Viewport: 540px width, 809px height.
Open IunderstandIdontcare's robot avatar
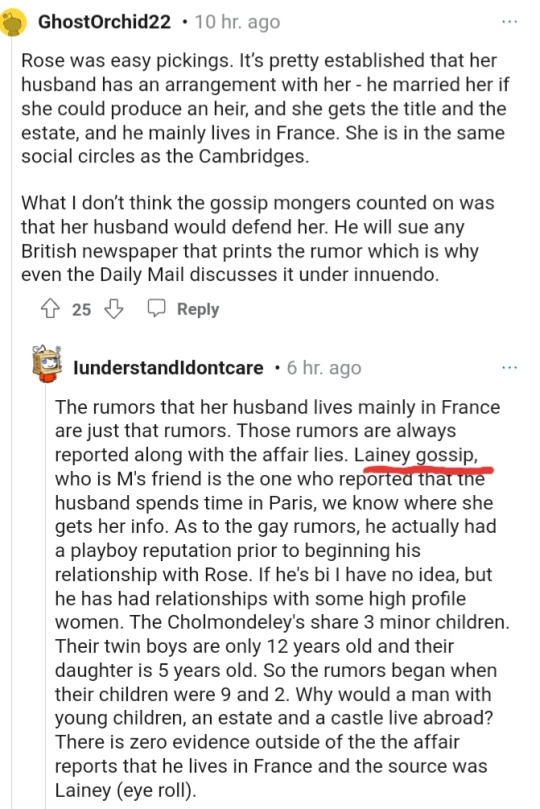(x=47, y=364)
